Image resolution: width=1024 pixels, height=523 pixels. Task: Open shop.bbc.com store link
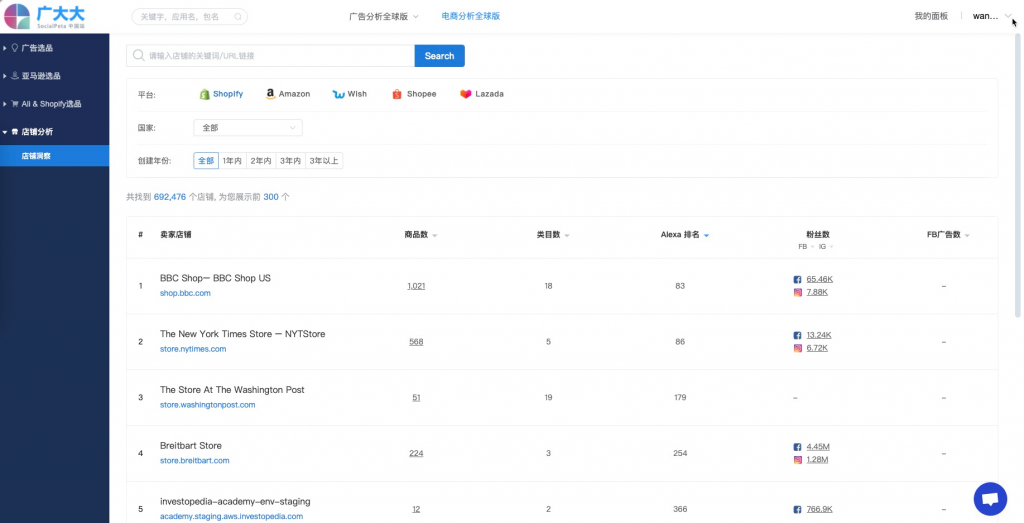coord(185,293)
